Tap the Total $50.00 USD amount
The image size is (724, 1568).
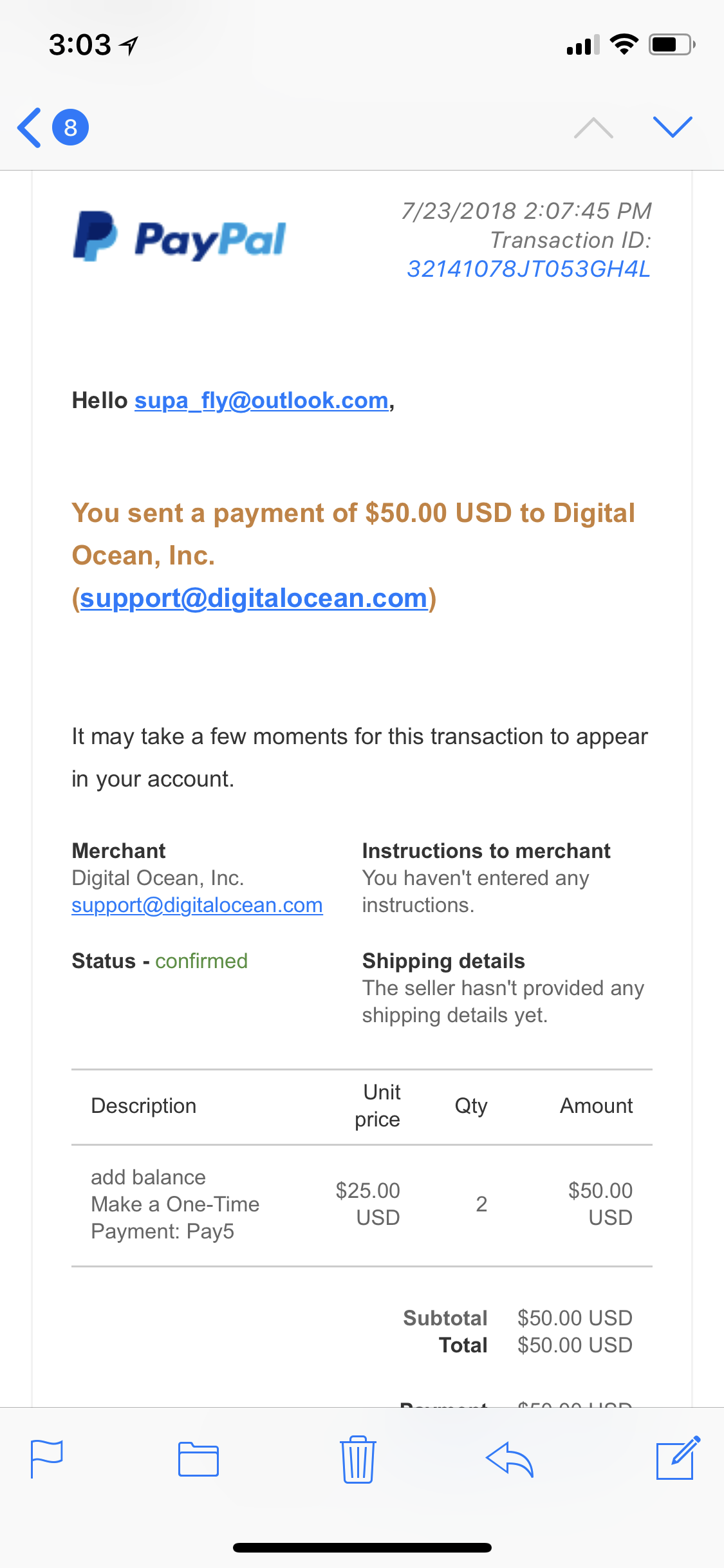(x=575, y=1345)
